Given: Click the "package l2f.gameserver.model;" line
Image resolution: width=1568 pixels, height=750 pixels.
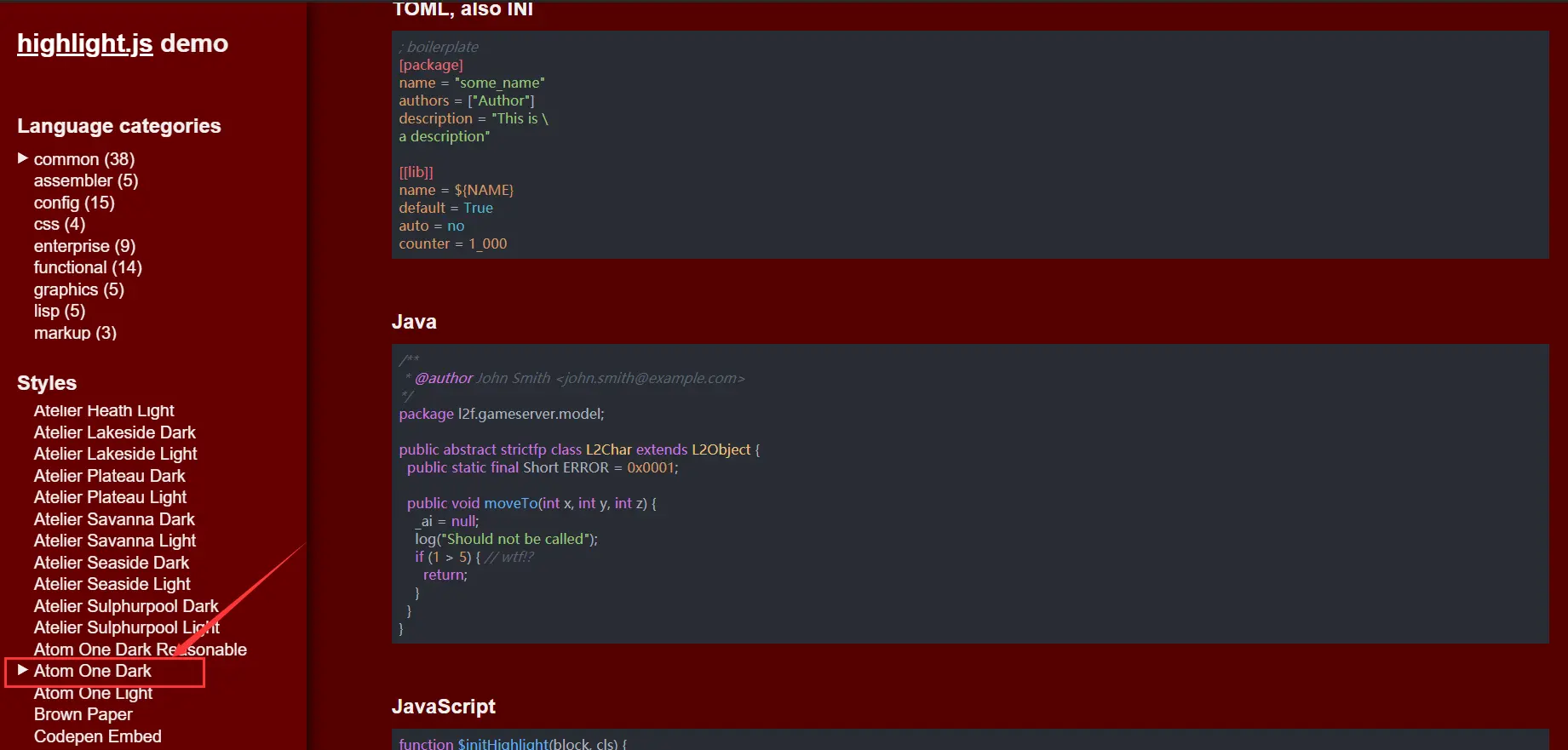Looking at the screenshot, I should [x=502, y=414].
